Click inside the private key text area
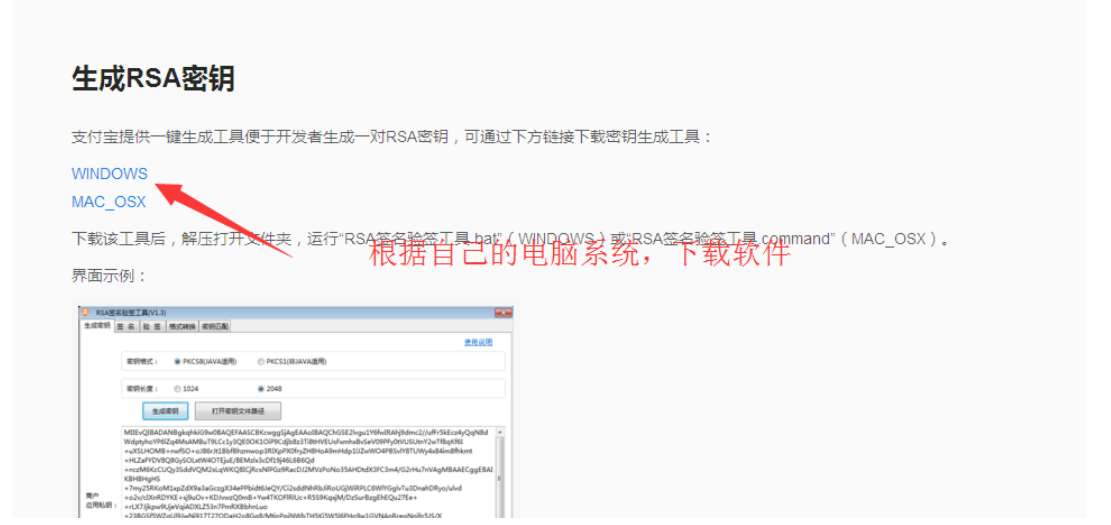This screenshot has width=1111, height=525. (308, 471)
